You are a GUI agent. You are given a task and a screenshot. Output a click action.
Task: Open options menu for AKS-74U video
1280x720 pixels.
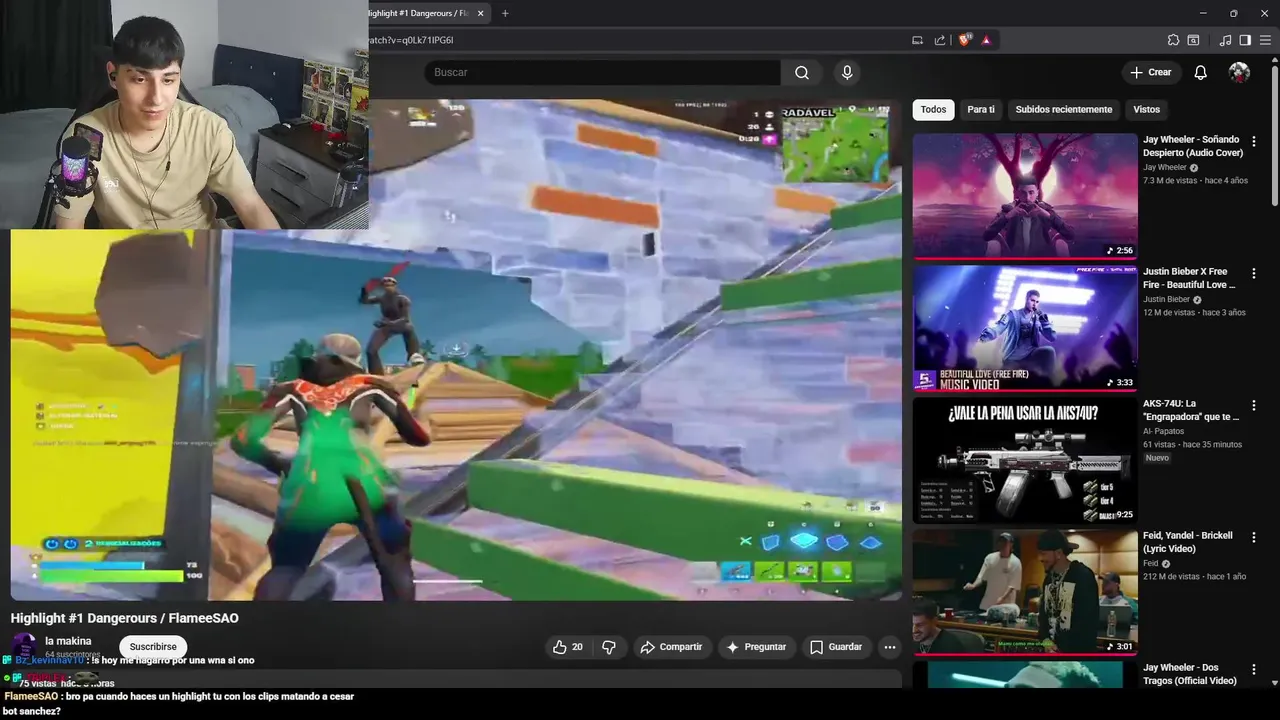coord(1254,405)
